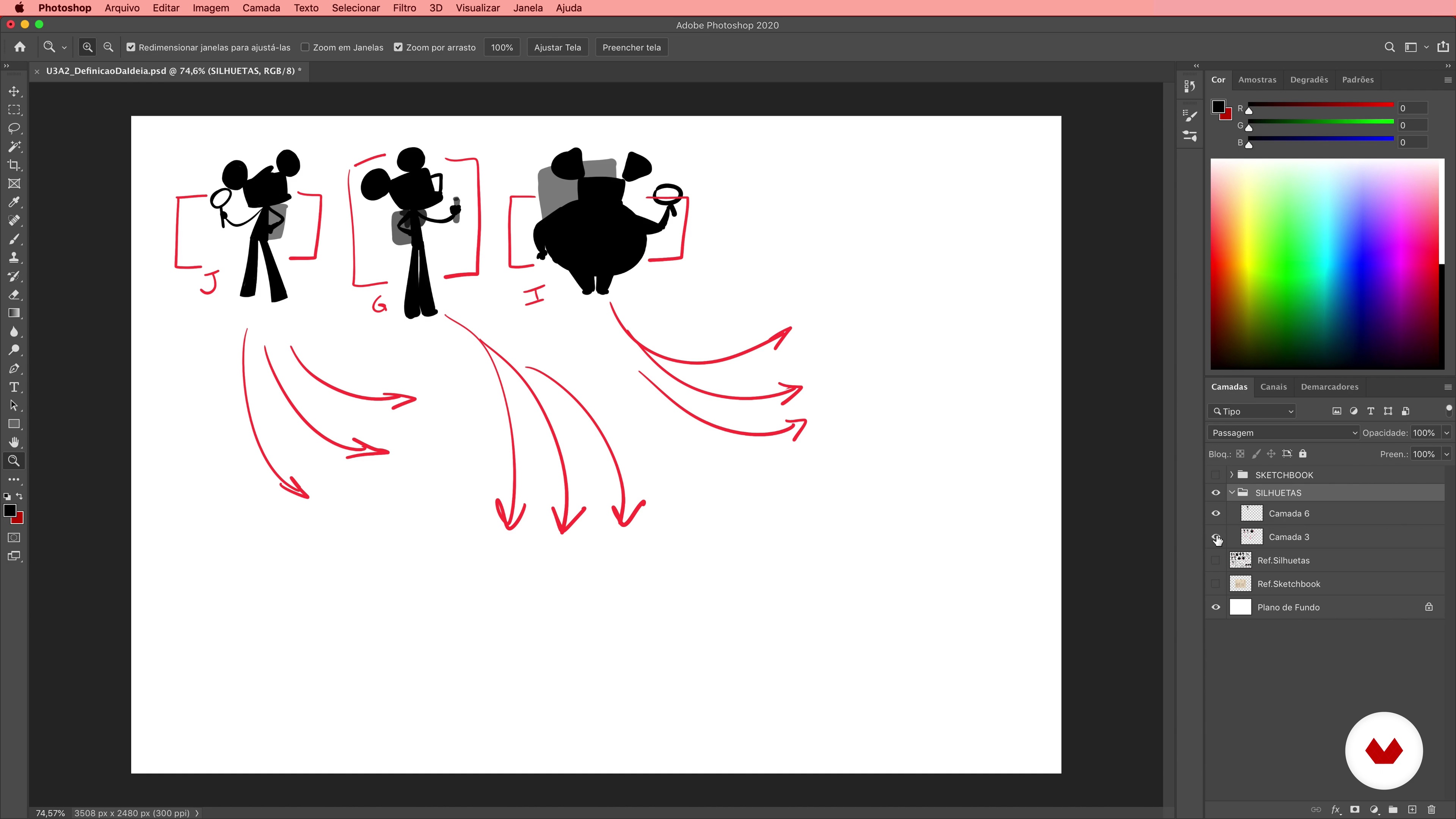Screen dimensions: 1456x819
Task: Click the Preencher tela button
Action: (x=631, y=47)
